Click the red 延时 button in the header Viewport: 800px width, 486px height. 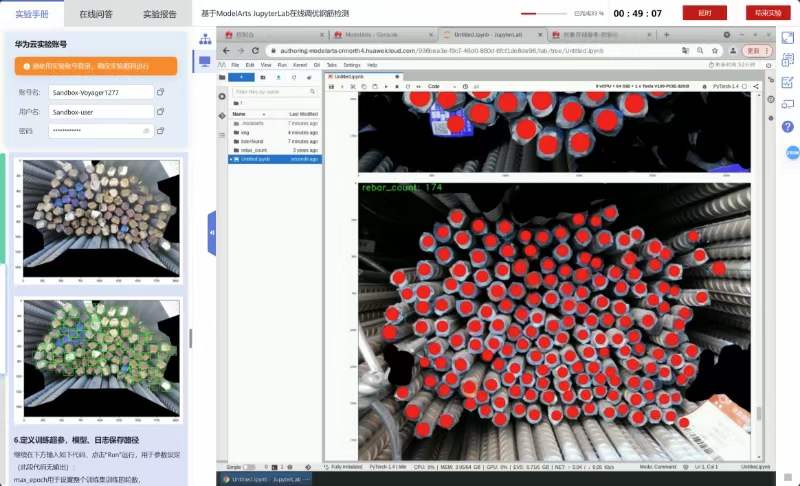pyautogui.click(x=704, y=13)
